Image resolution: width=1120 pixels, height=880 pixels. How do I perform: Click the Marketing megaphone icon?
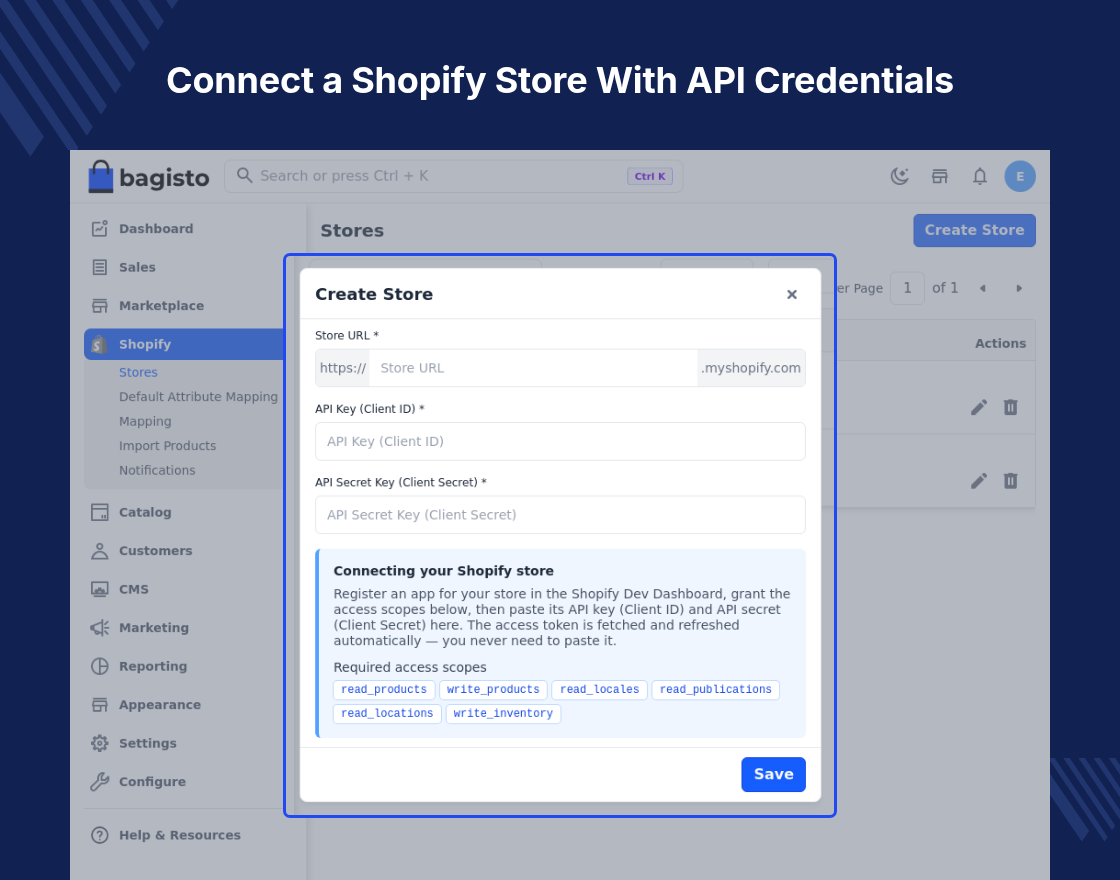click(x=99, y=628)
